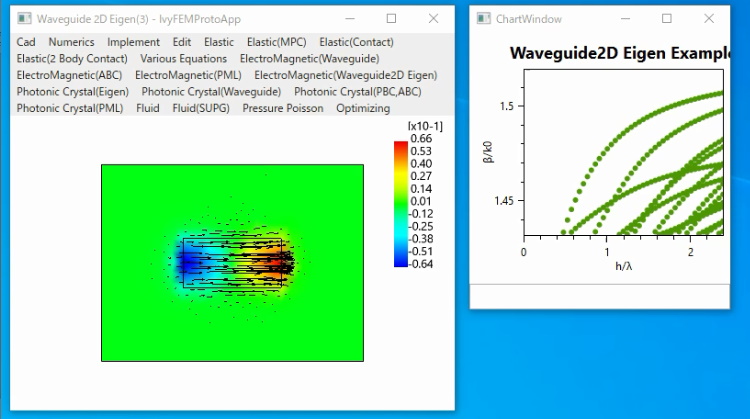Open the Implement menu
The image size is (750, 419).
133,42
